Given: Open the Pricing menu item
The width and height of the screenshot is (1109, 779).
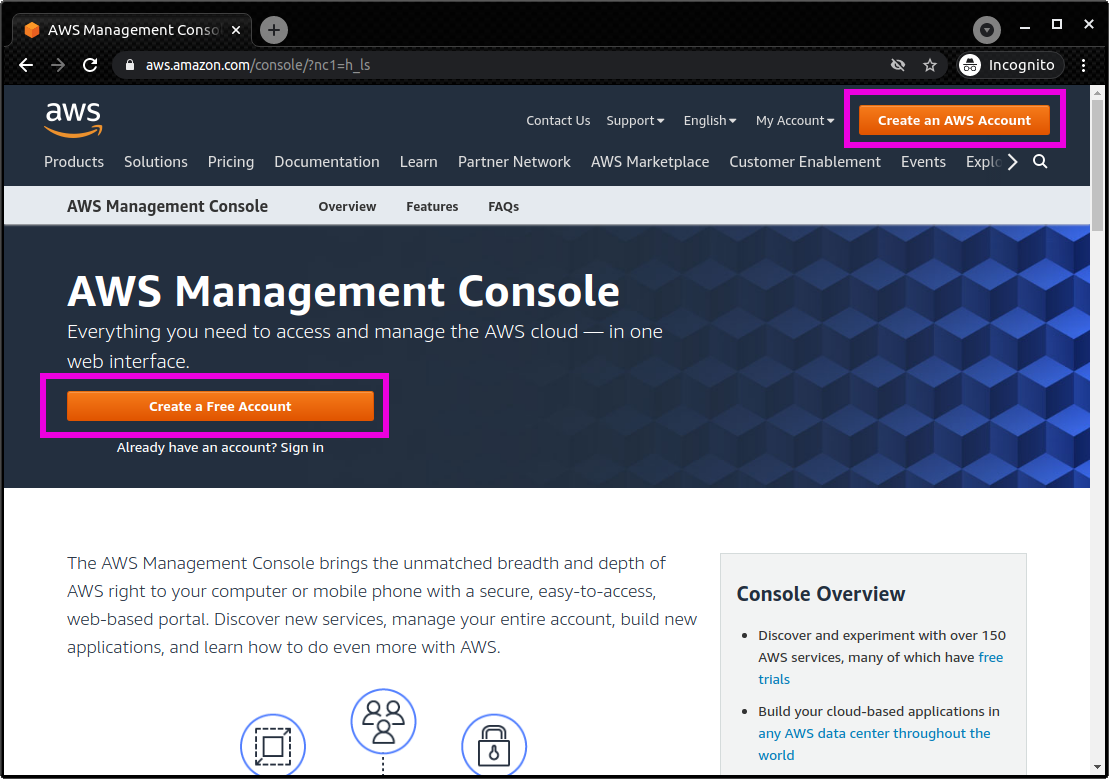Looking at the screenshot, I should pos(231,161).
